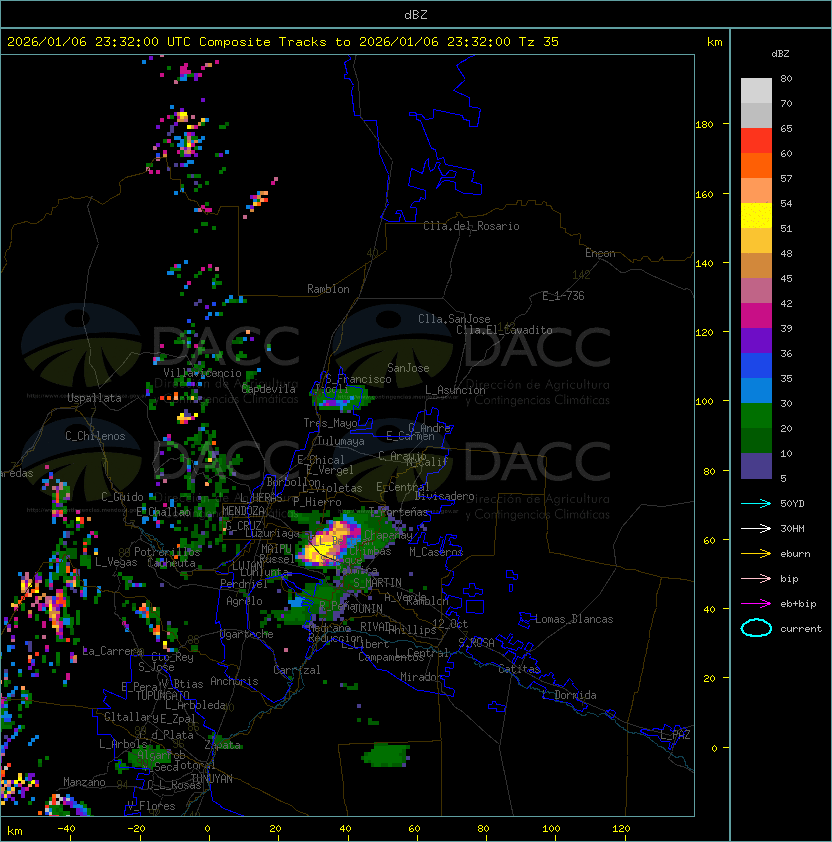Image resolution: width=832 pixels, height=842 pixels.
Task: Click the orange 57 dBZ swatch
Action: [x=756, y=165]
